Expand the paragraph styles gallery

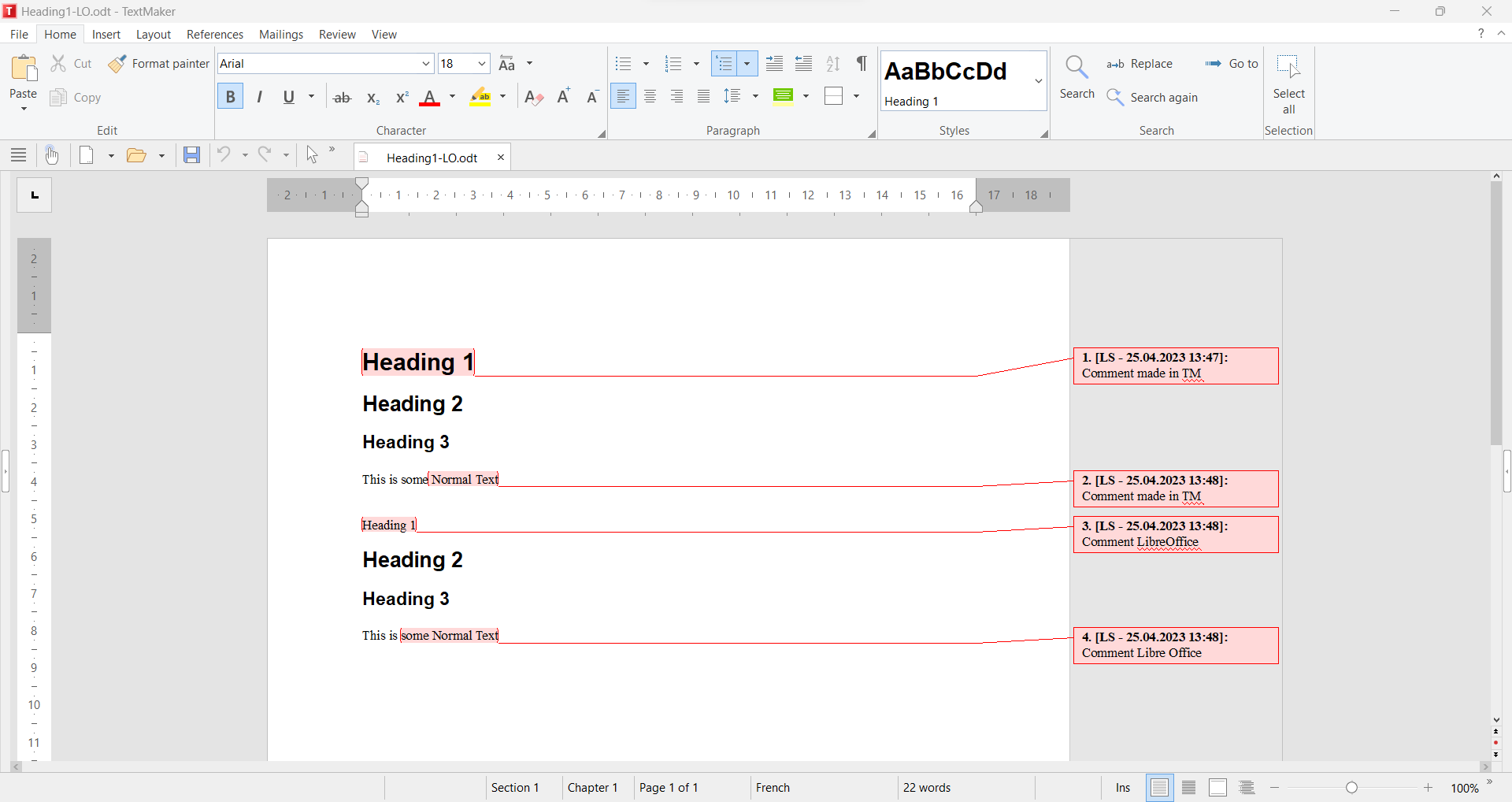coord(1039,81)
